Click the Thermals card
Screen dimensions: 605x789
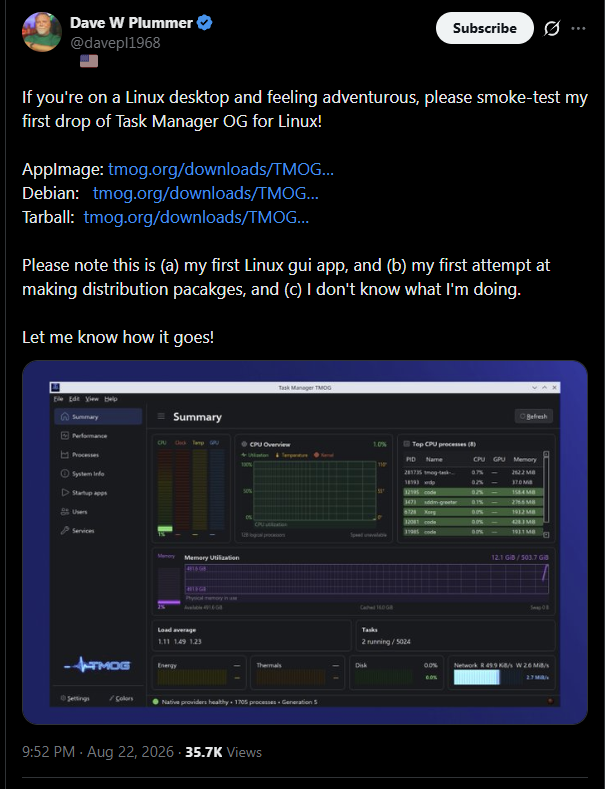click(297, 673)
